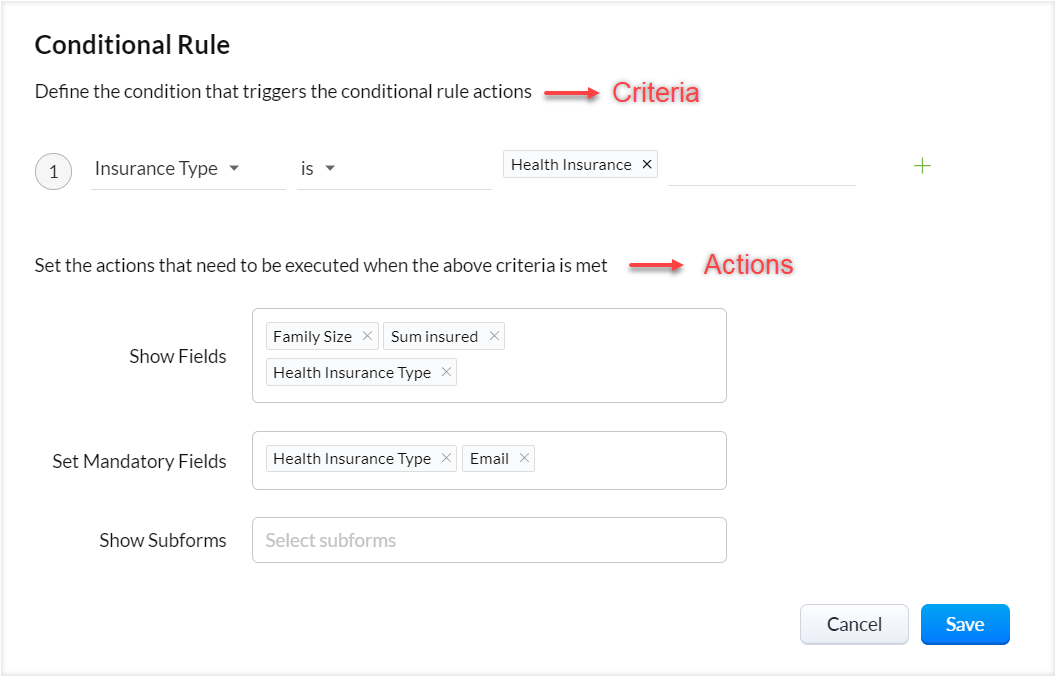Viewport: 1056px width, 677px height.
Task: Select the Health Insurance criteria tag label
Action: pos(571,165)
